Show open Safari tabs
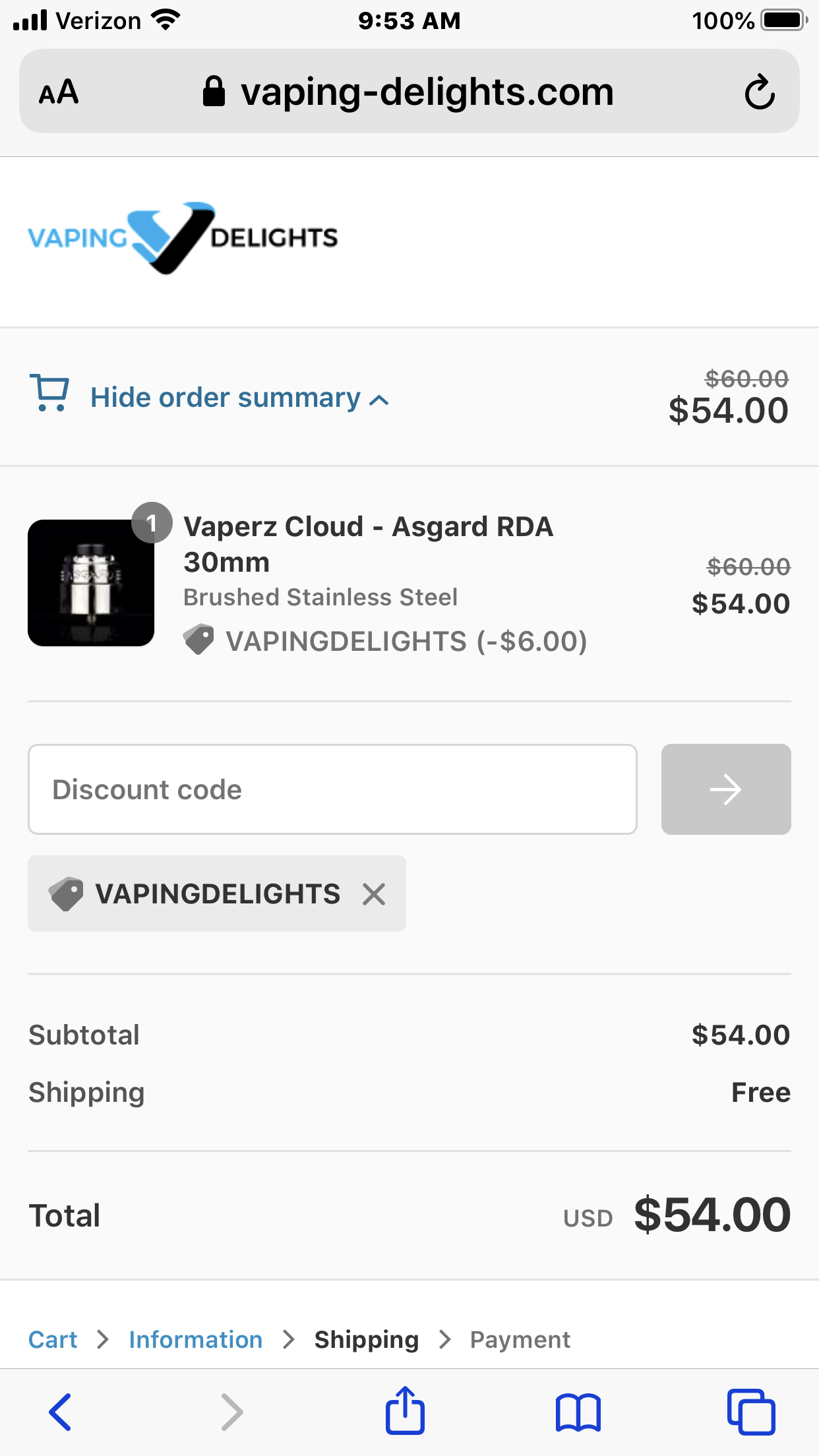 [x=750, y=1412]
